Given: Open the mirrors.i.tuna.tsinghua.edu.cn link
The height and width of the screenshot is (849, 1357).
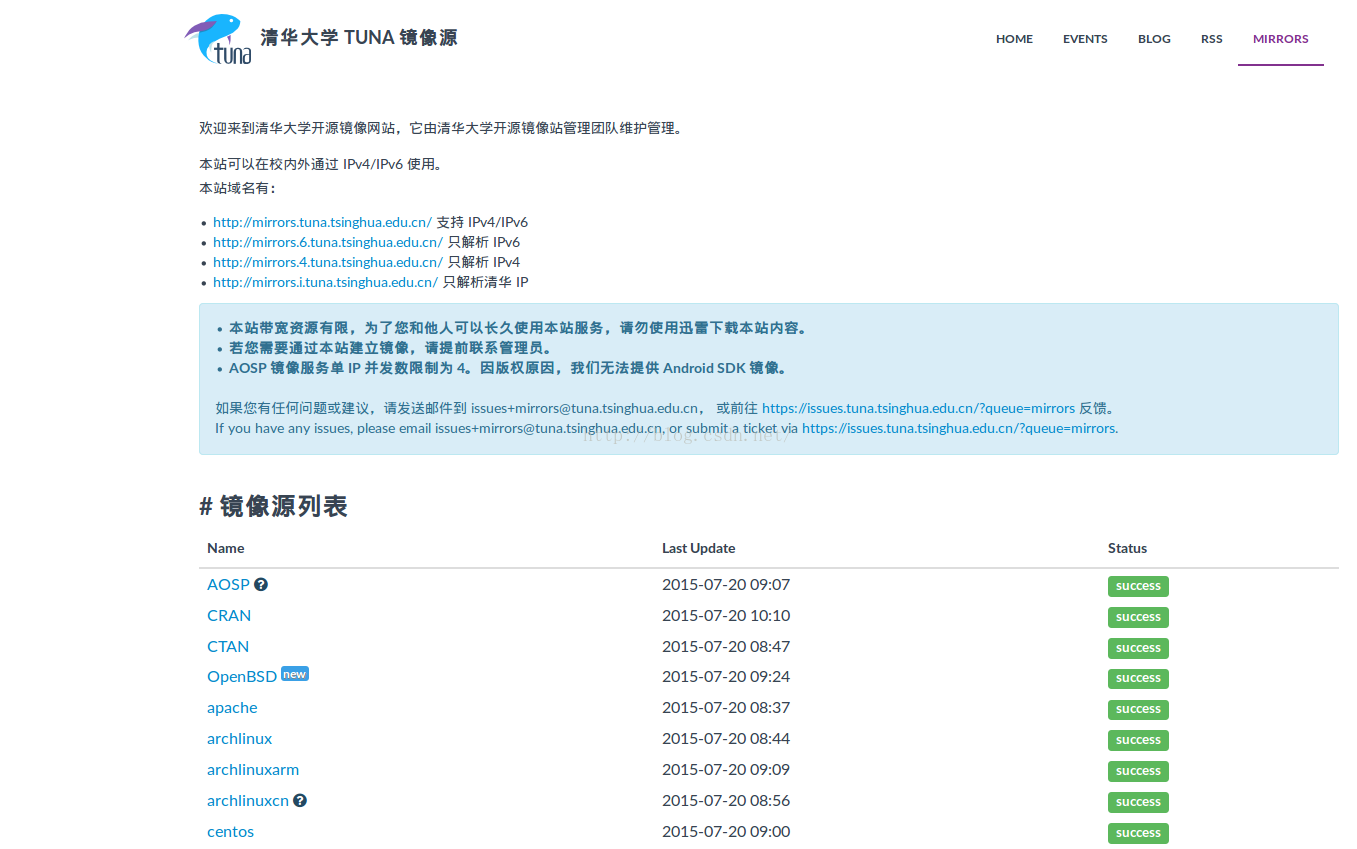Looking at the screenshot, I should point(325,282).
